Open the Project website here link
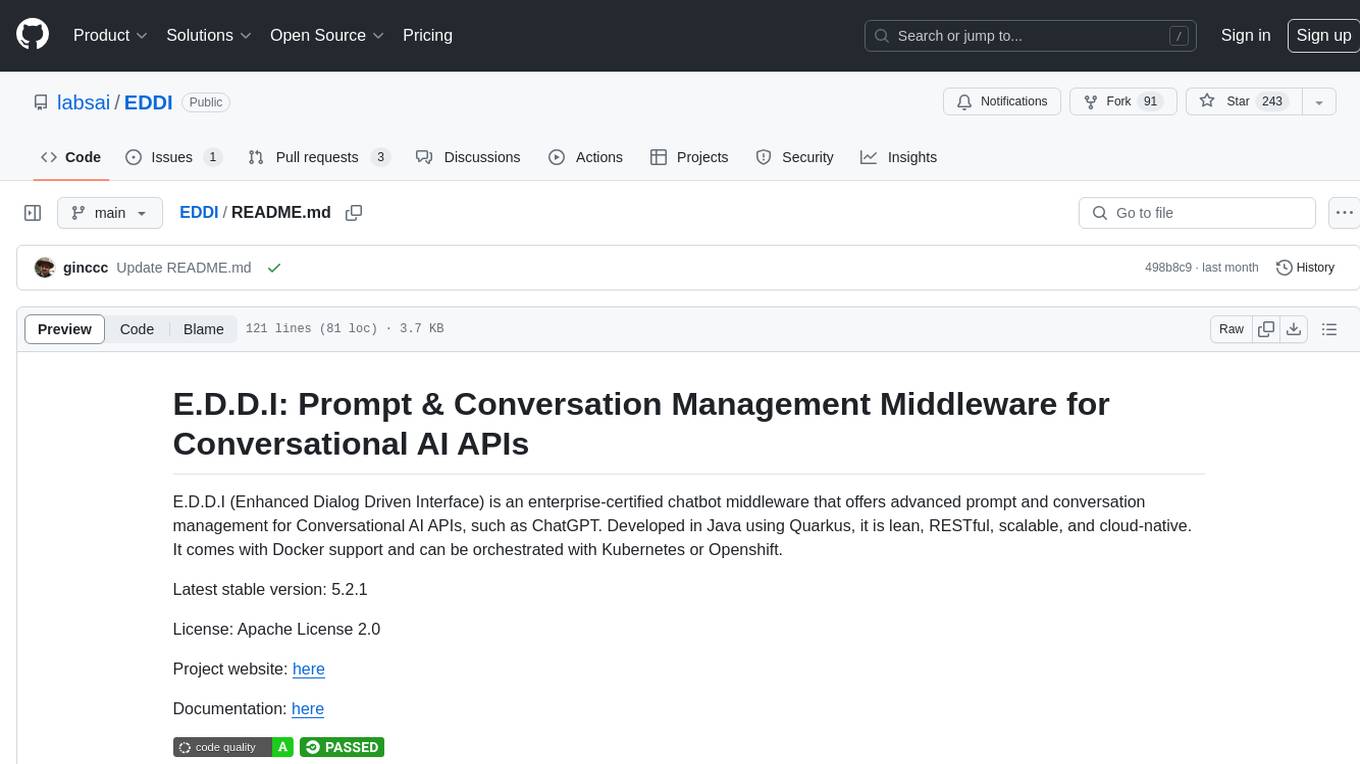Viewport: 1360px width, 764px height. pyautogui.click(x=309, y=669)
